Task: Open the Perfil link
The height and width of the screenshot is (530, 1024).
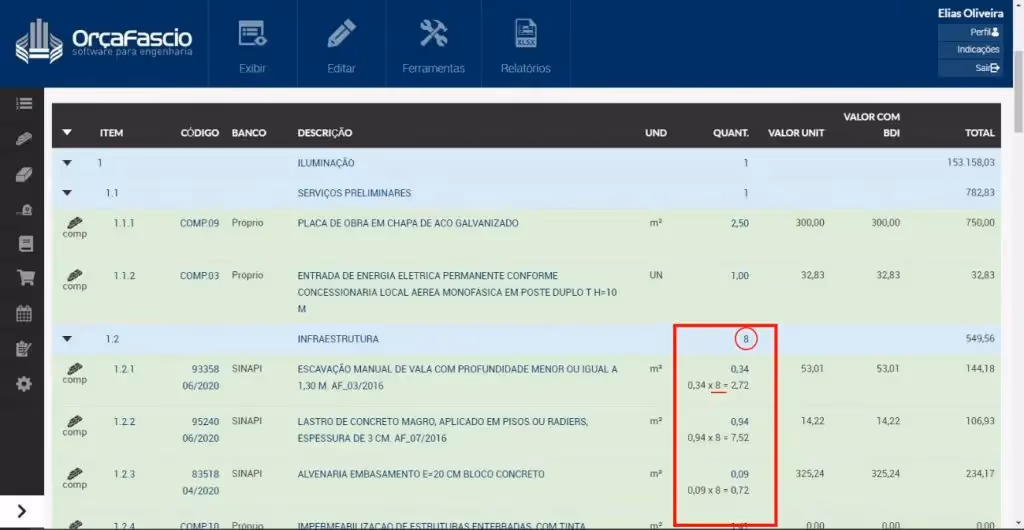Action: pyautogui.click(x=970, y=32)
